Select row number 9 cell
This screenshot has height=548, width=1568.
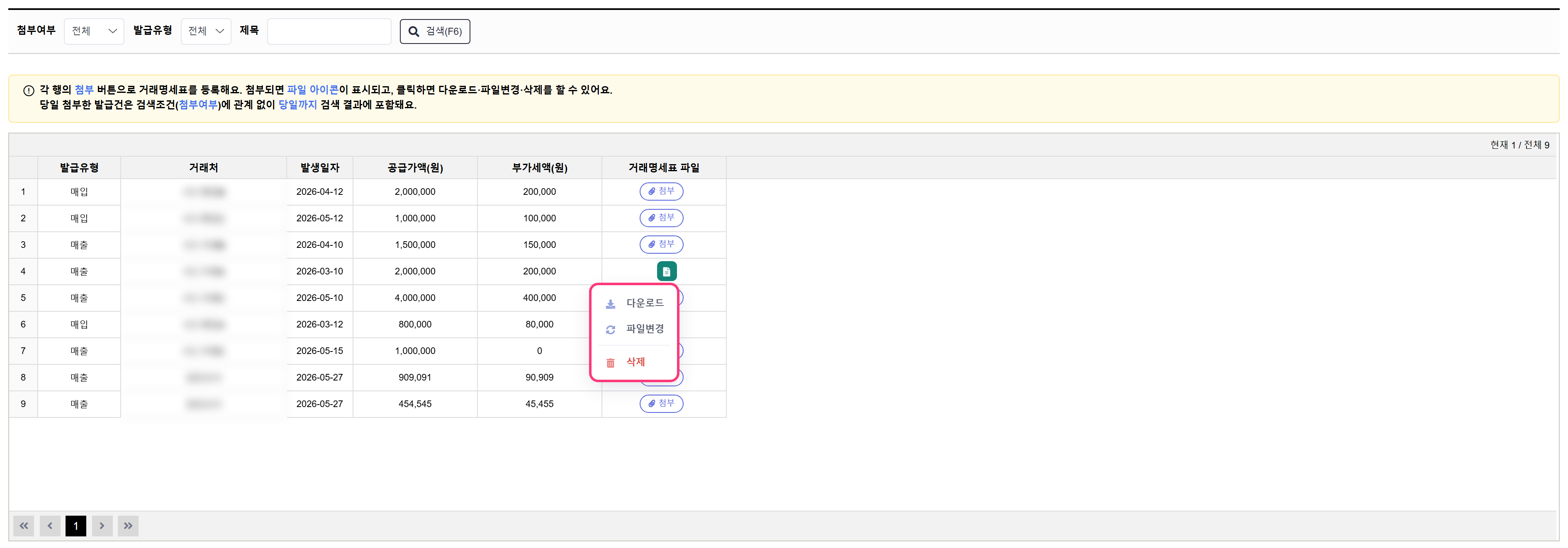23,404
